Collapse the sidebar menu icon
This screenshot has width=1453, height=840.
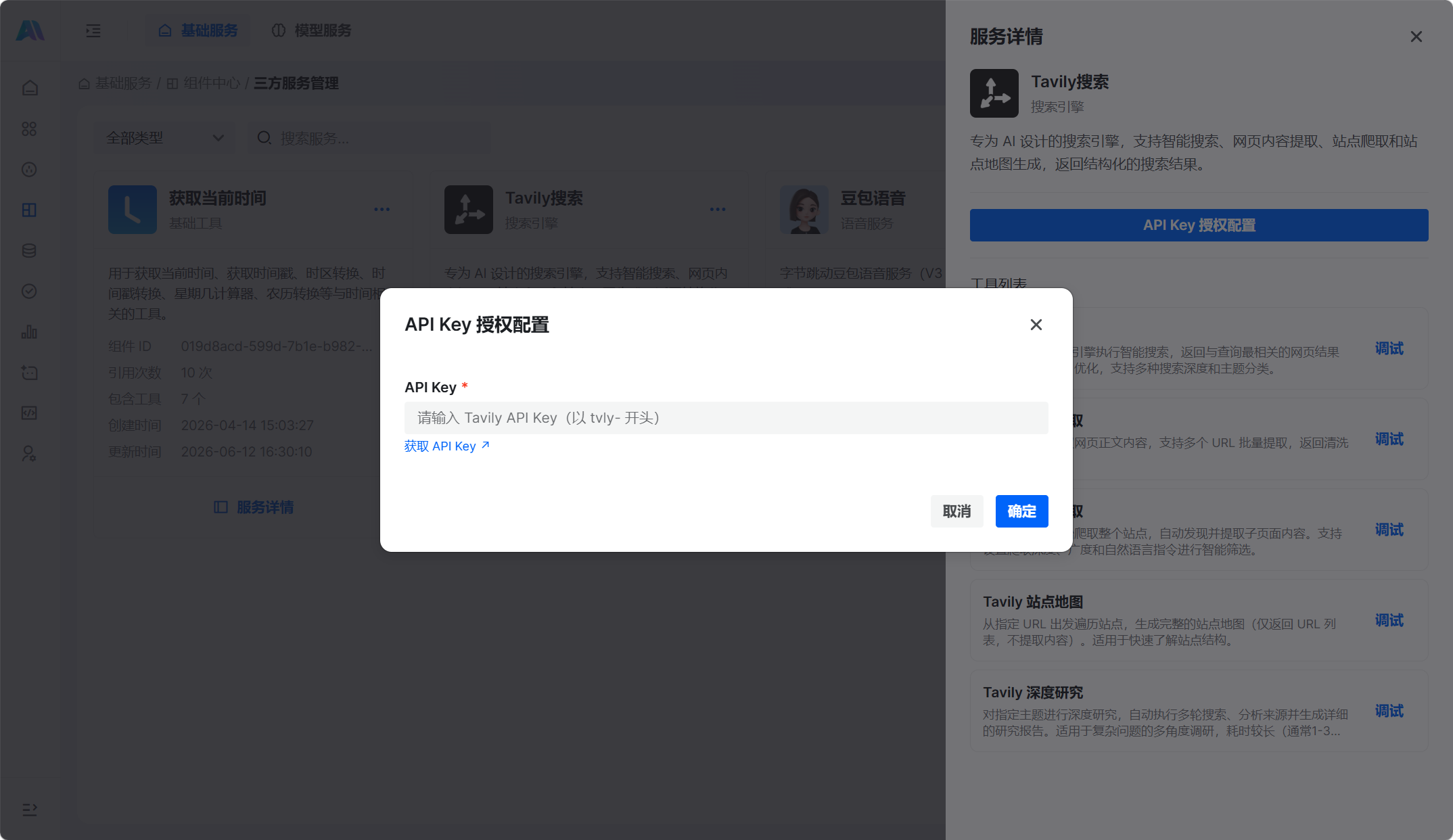pyautogui.click(x=93, y=30)
